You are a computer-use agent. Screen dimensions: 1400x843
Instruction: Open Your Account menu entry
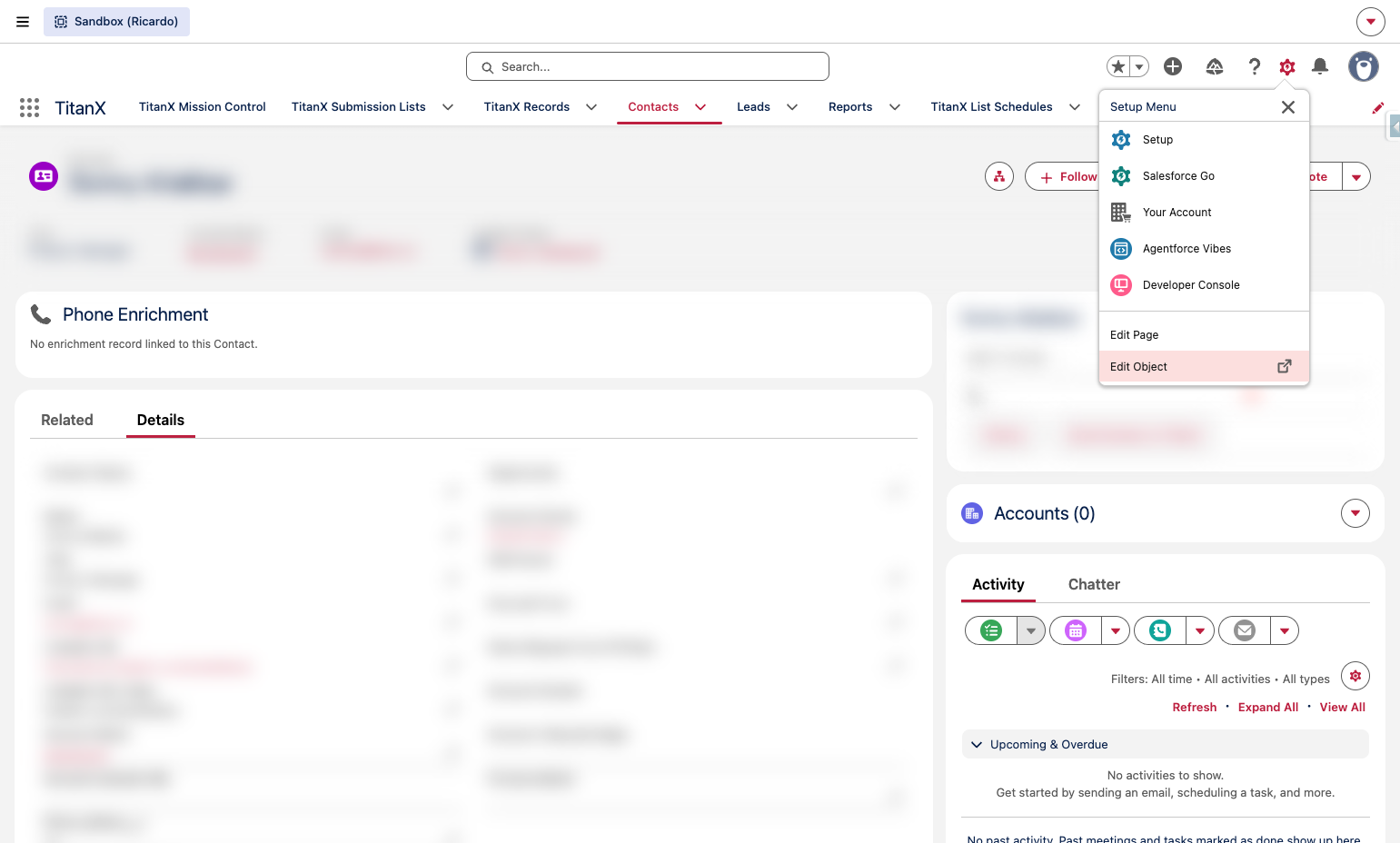(1204, 213)
